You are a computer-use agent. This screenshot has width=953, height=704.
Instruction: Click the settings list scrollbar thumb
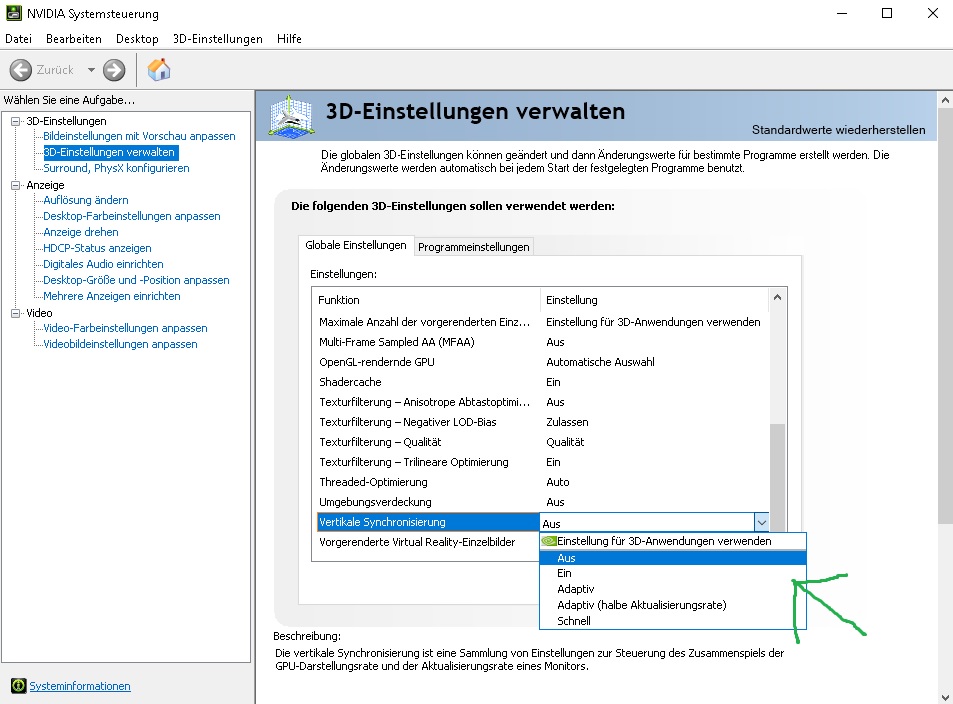777,478
